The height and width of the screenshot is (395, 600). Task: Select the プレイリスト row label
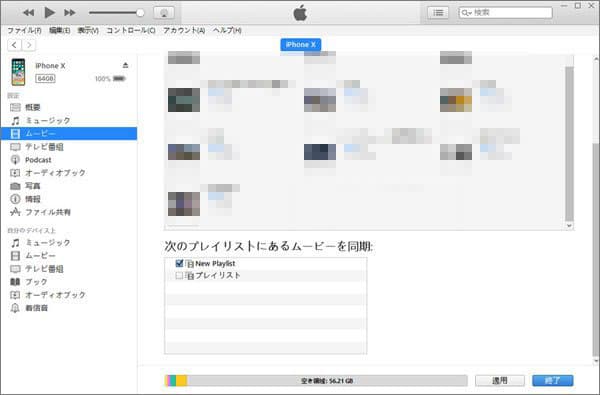click(218, 275)
